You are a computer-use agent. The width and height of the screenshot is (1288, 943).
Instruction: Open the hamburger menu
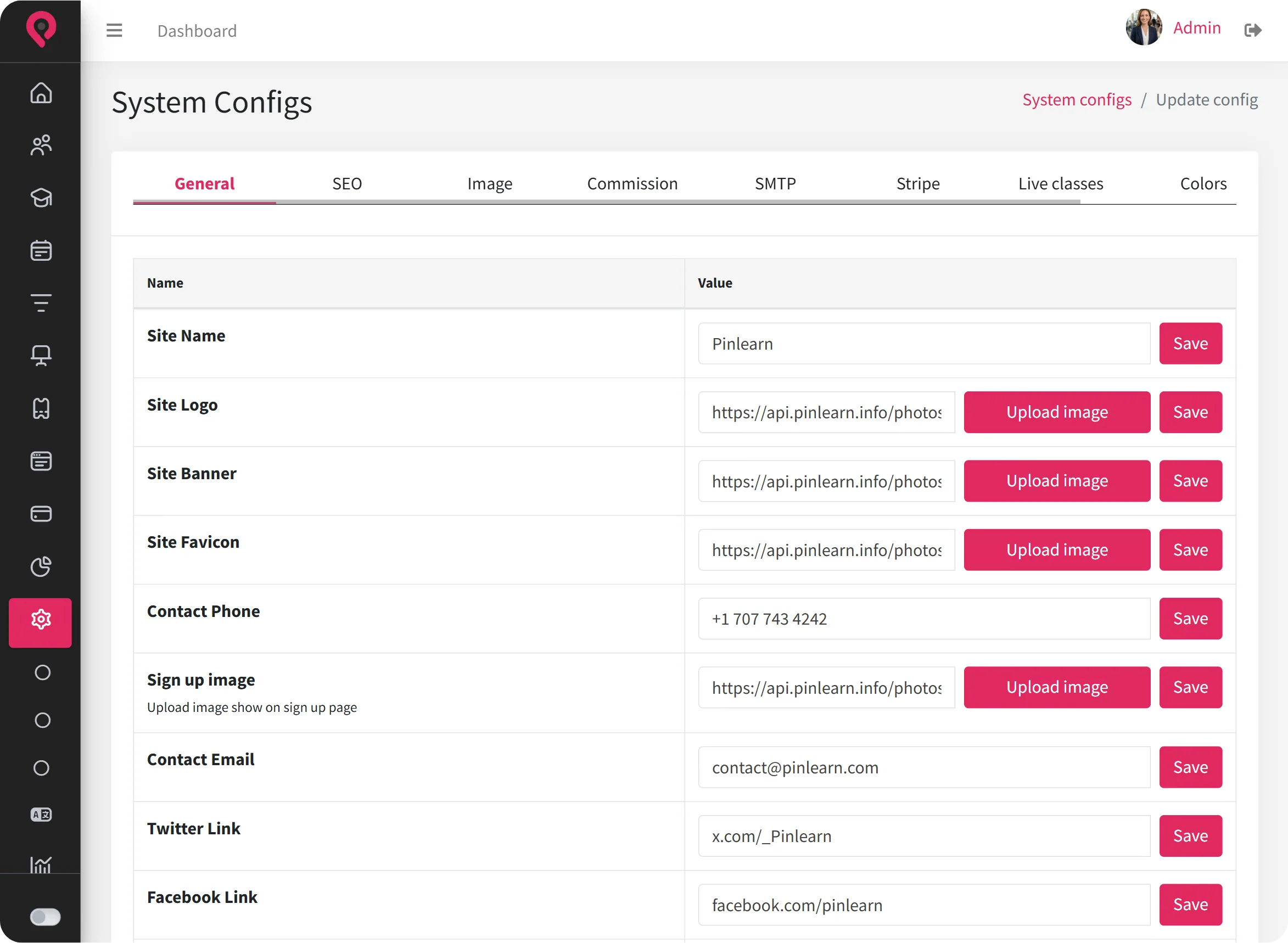click(x=114, y=30)
